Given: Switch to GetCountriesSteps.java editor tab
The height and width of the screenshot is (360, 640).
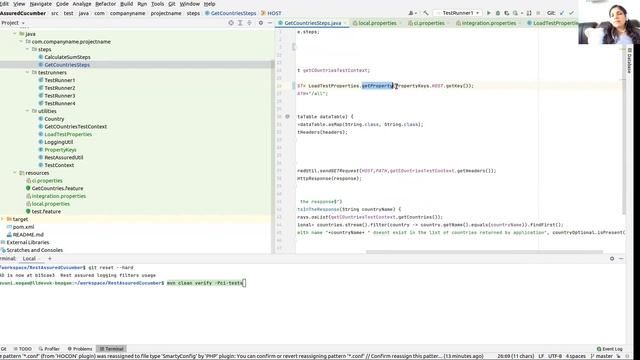Looking at the screenshot, I should pos(313,23).
